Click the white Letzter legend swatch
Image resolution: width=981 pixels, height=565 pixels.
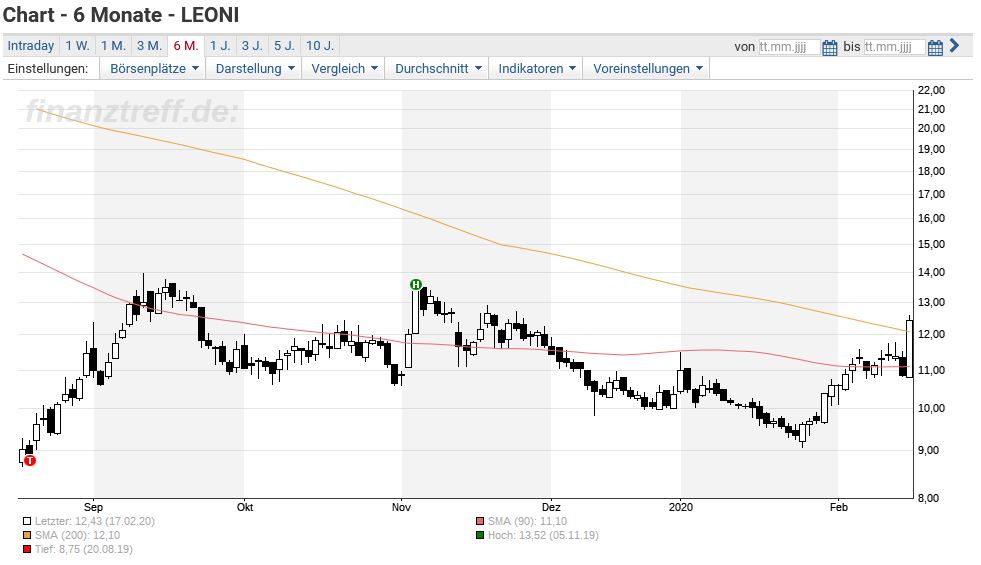pos(27,521)
